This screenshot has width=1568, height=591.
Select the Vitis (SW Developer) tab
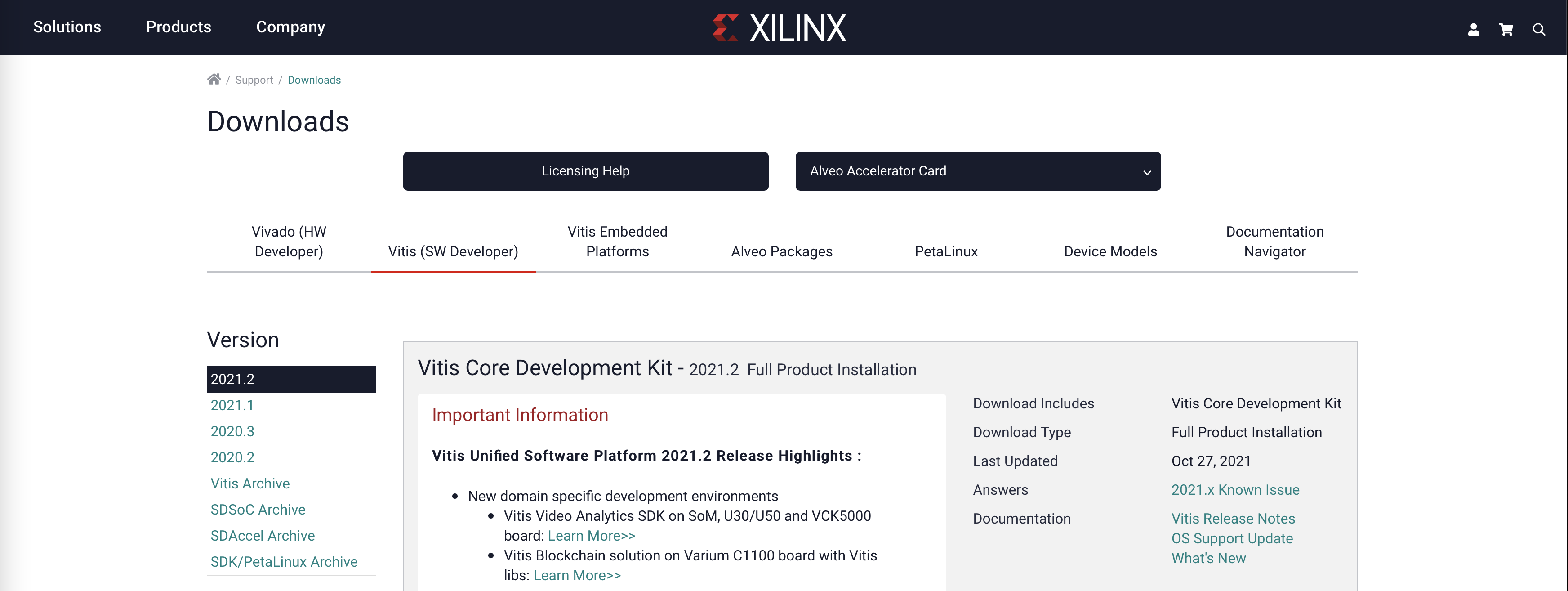tap(453, 251)
